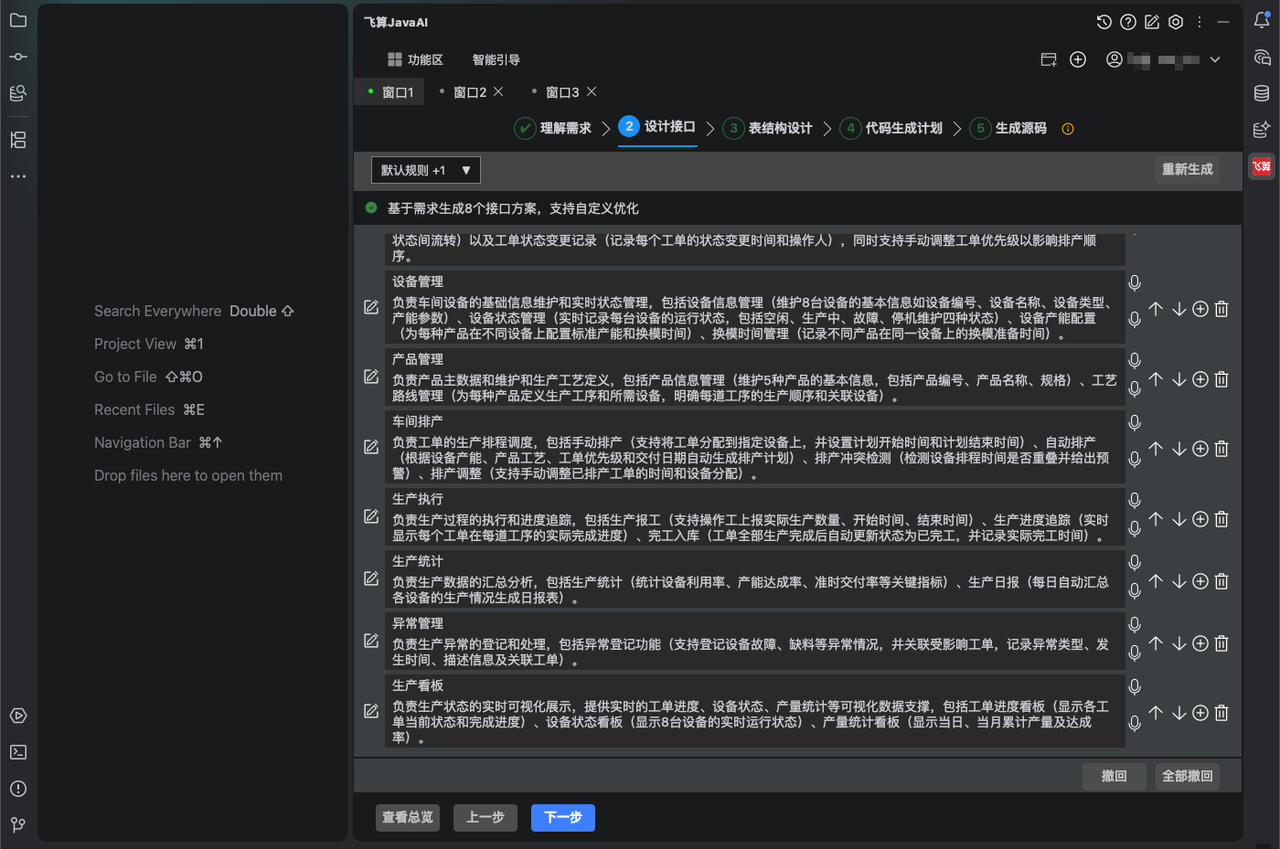
Task: Click the edit icon for 产品管理 row
Action: coord(371,377)
